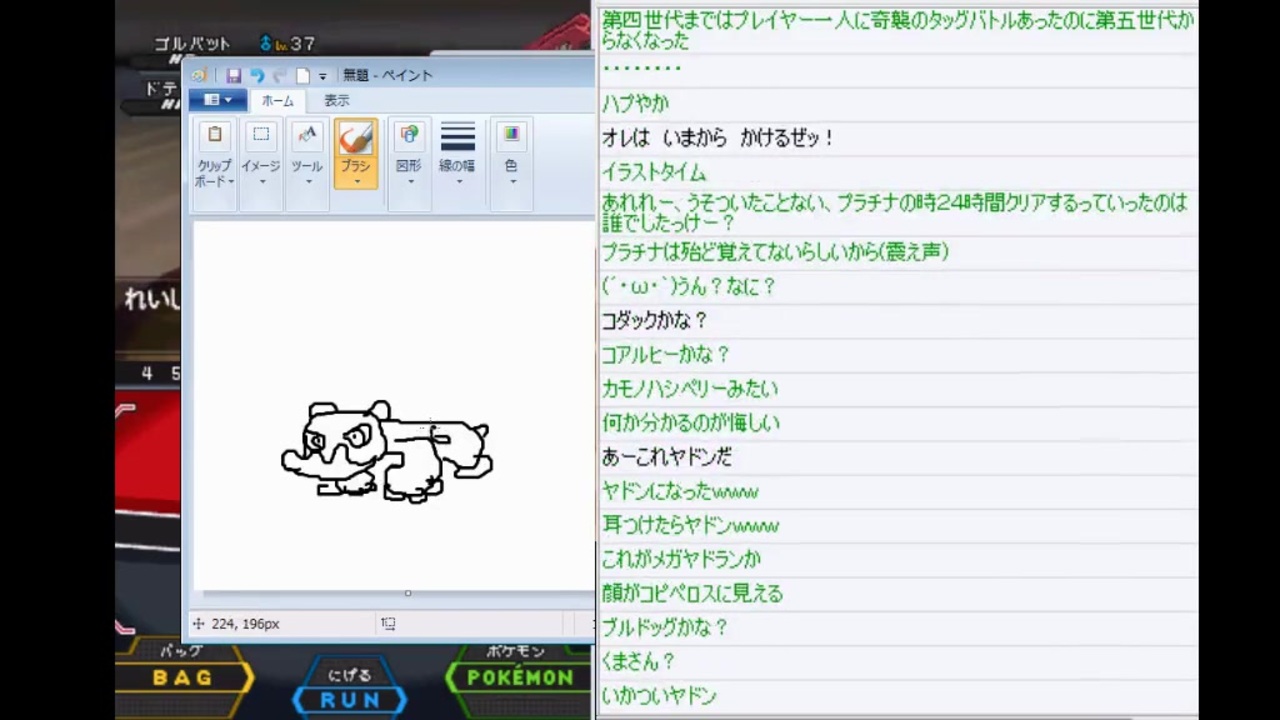This screenshot has height=720, width=1280.
Task: Click the comment (´・ω・`)うん?なに?
Action: coord(689,286)
